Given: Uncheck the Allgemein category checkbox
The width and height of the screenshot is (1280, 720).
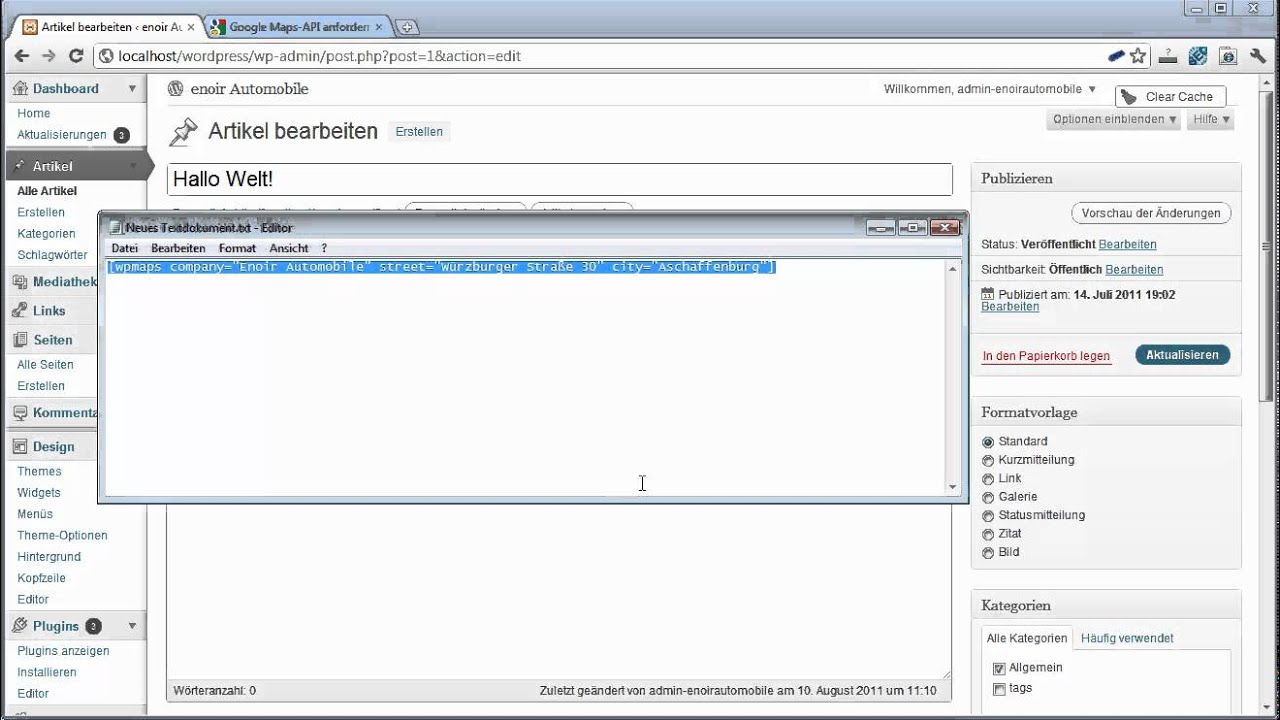Looking at the screenshot, I should 999,668.
